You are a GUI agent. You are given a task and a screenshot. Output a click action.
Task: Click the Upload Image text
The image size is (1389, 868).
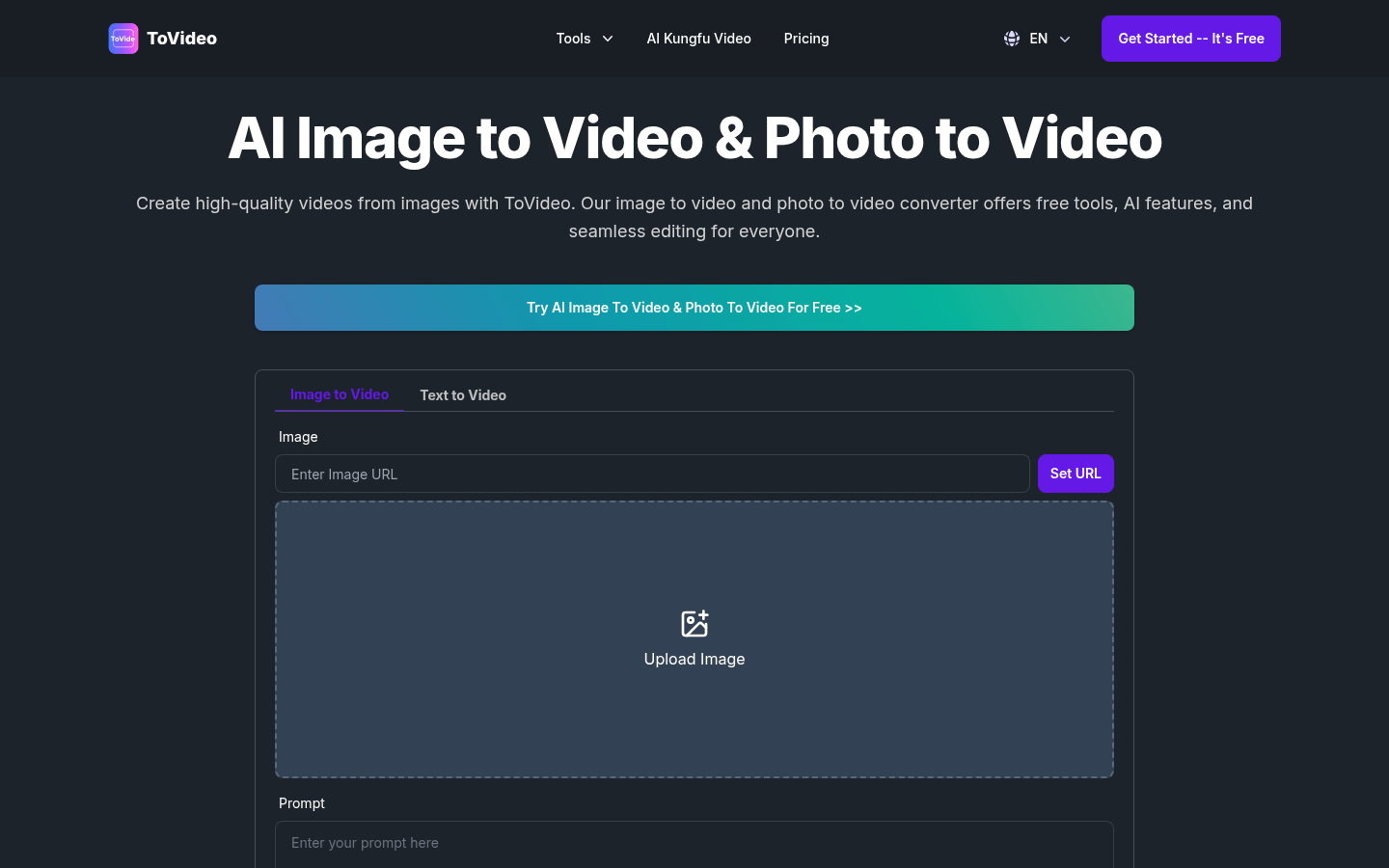point(694,659)
